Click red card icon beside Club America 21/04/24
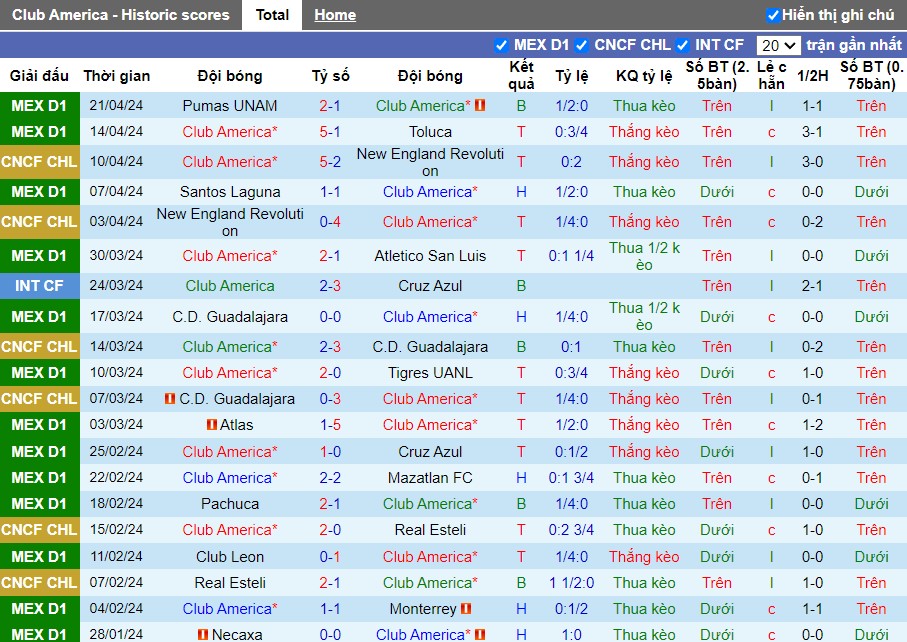The image size is (907, 642). [480, 105]
